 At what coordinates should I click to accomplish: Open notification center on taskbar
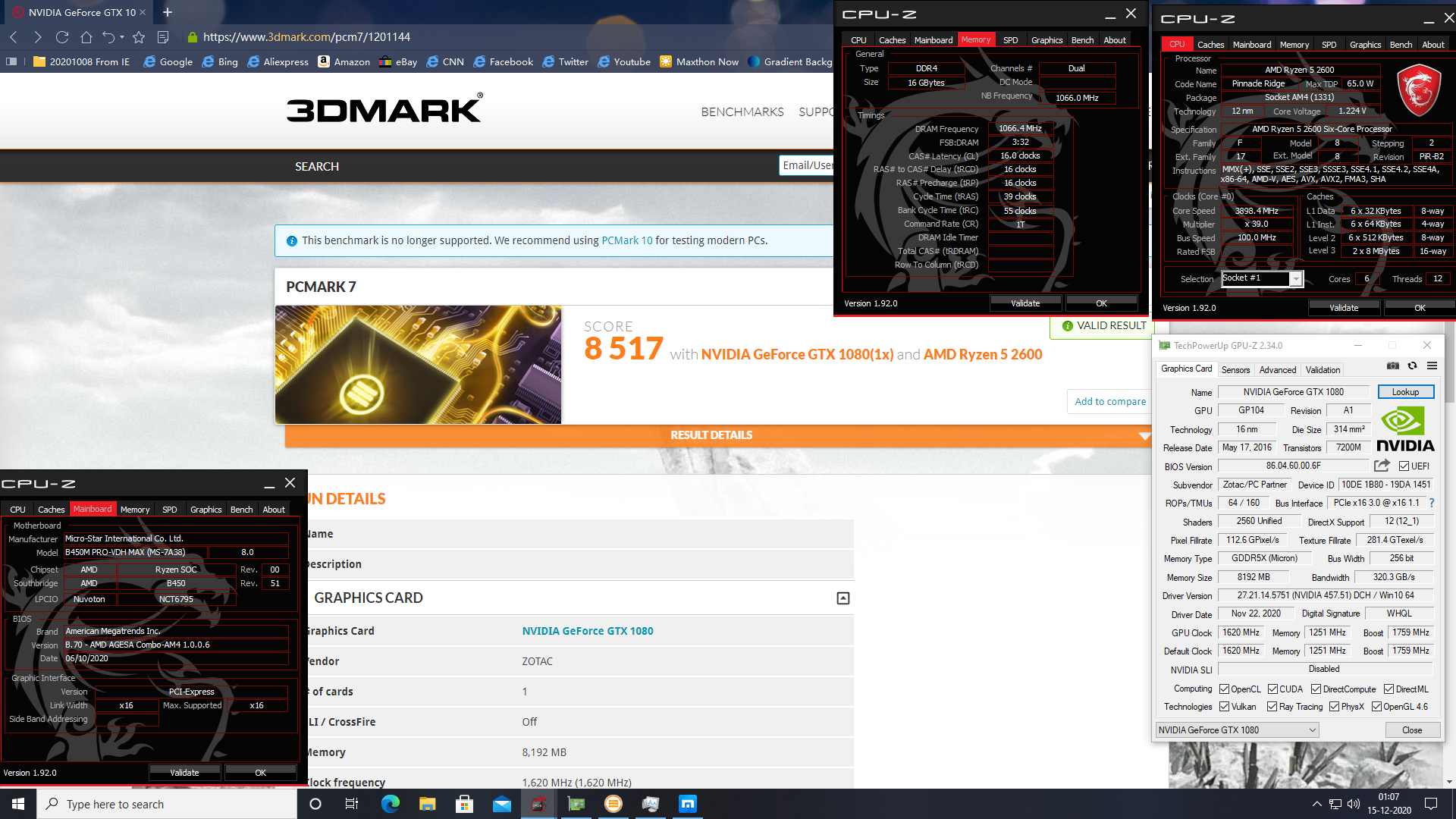point(1431,804)
